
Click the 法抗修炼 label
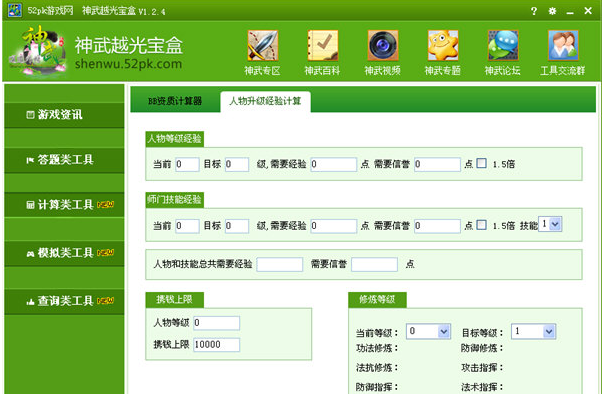point(377,368)
